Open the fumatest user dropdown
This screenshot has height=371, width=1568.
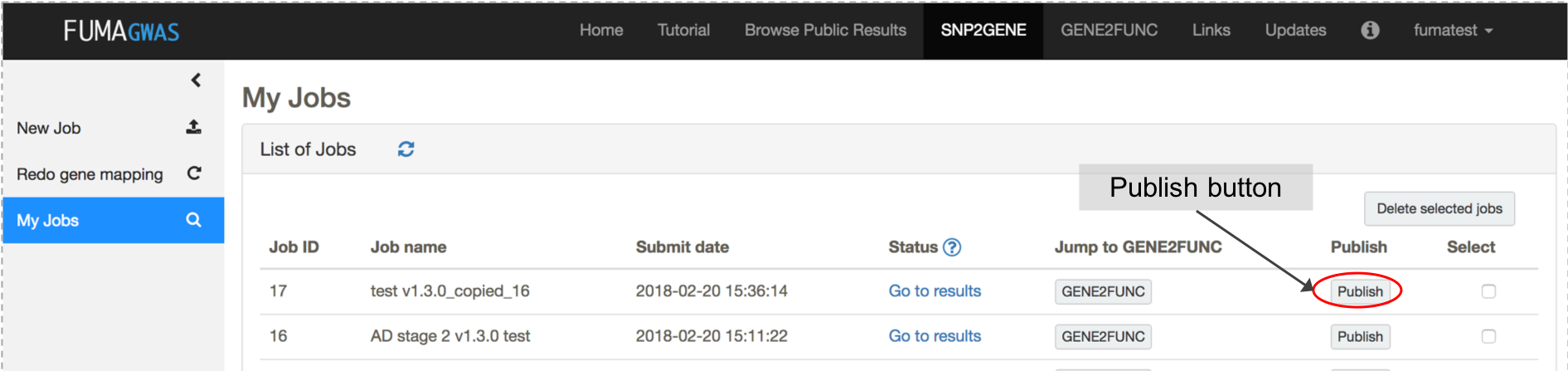point(1453,31)
